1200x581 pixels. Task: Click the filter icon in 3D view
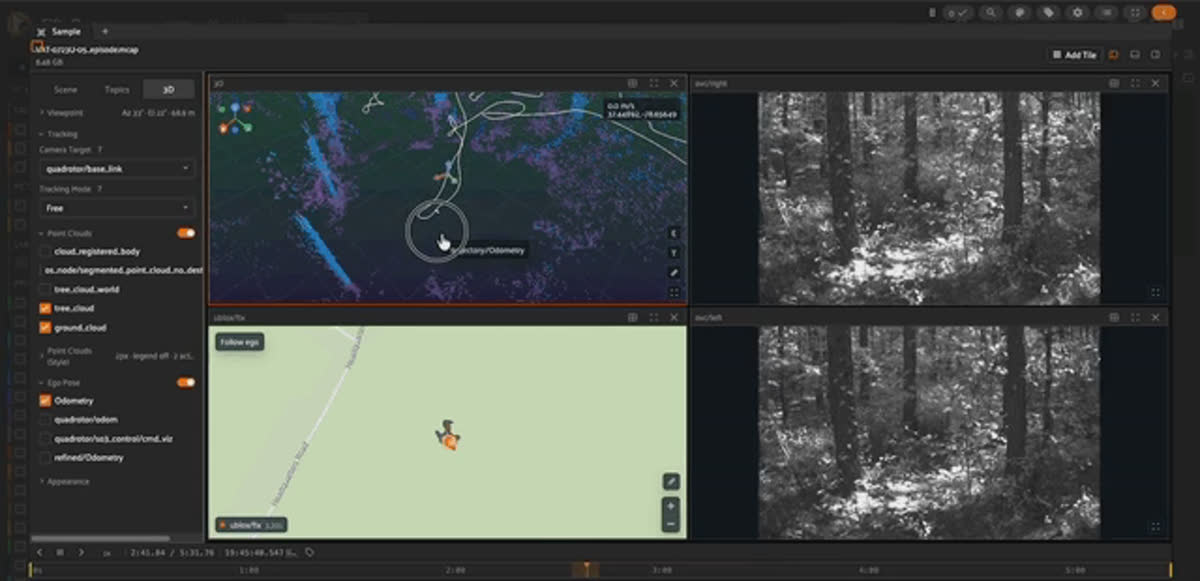(x=674, y=253)
